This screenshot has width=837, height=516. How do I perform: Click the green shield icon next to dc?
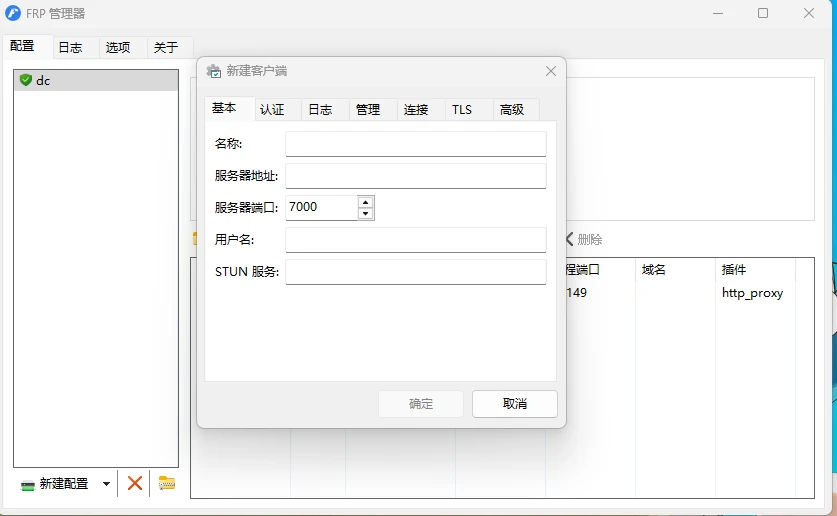click(26, 80)
